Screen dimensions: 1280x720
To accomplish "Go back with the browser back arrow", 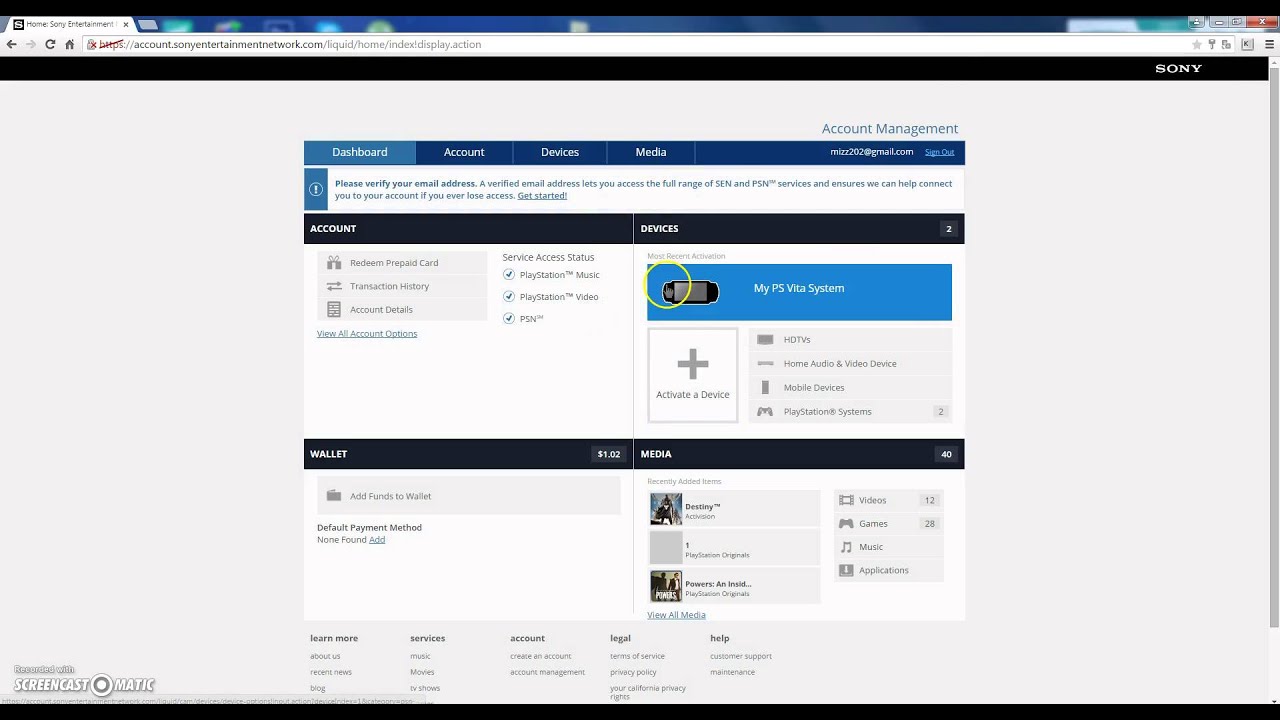I will (12, 44).
